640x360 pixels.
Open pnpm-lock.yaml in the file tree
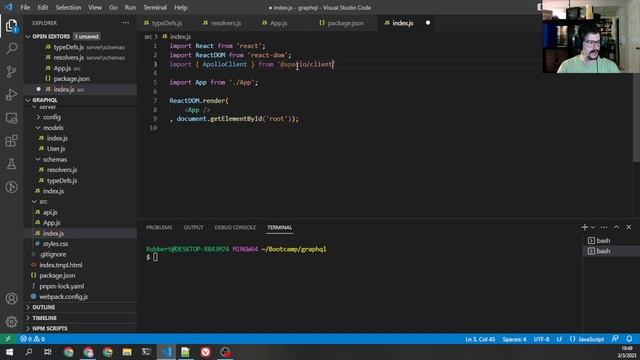coord(62,286)
